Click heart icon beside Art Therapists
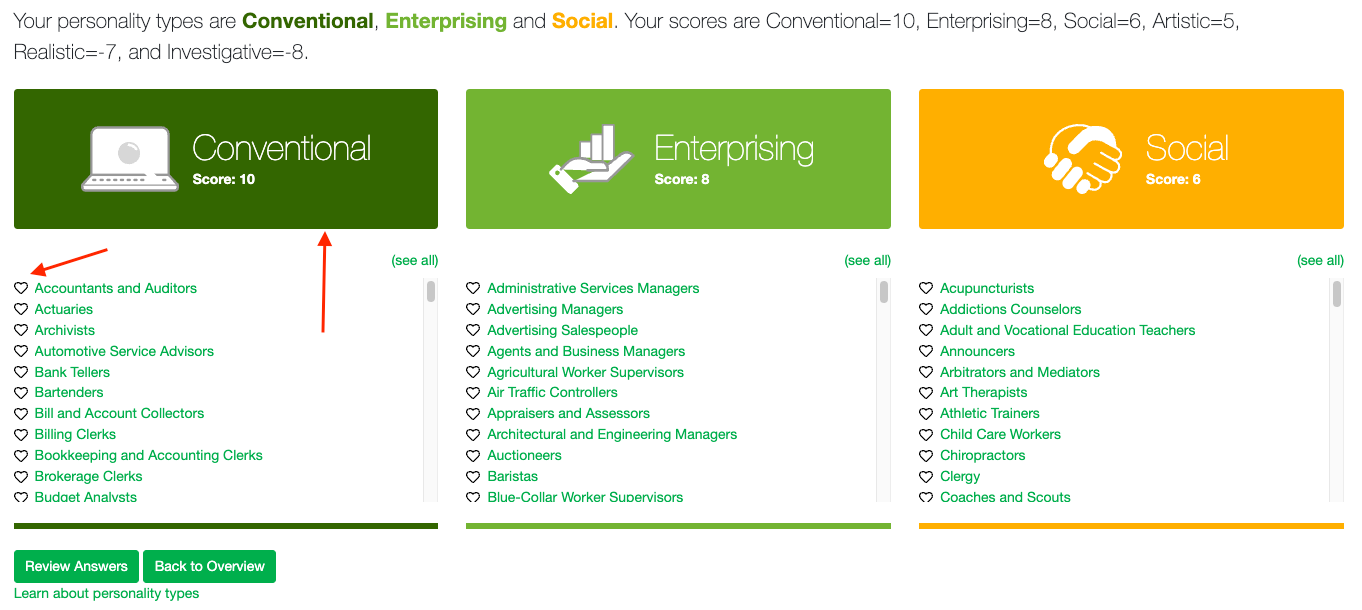This screenshot has height=610, width=1362. click(926, 392)
